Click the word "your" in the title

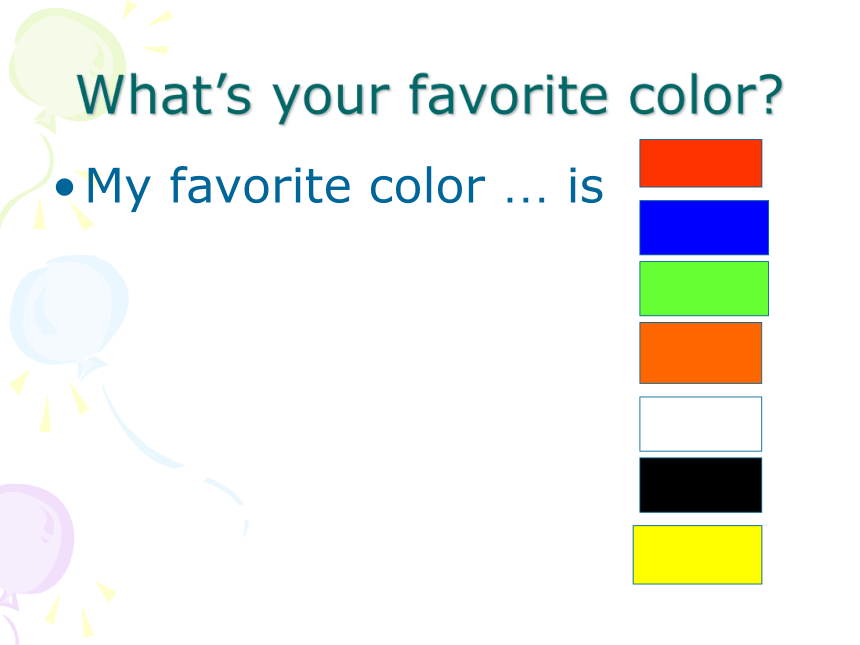tap(331, 101)
